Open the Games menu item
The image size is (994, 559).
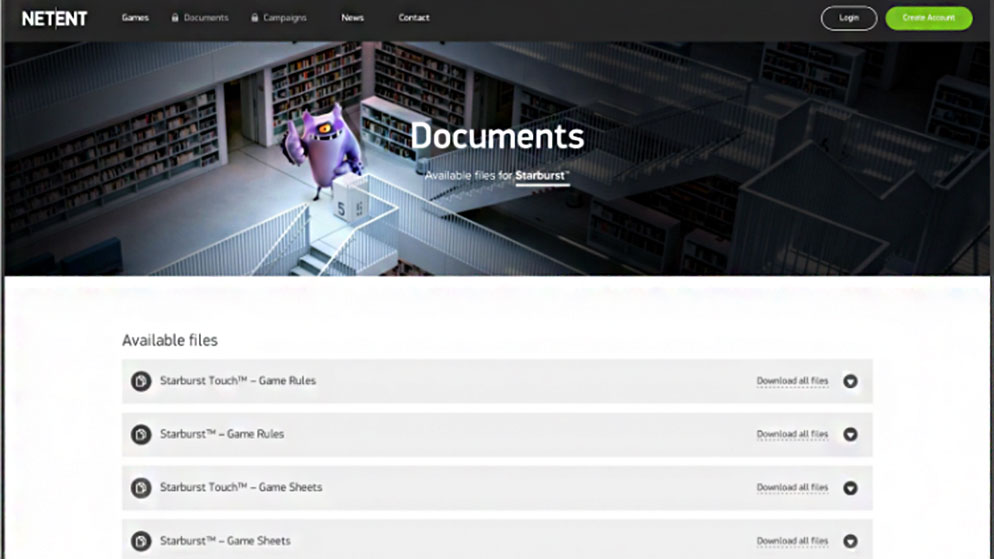tap(135, 18)
